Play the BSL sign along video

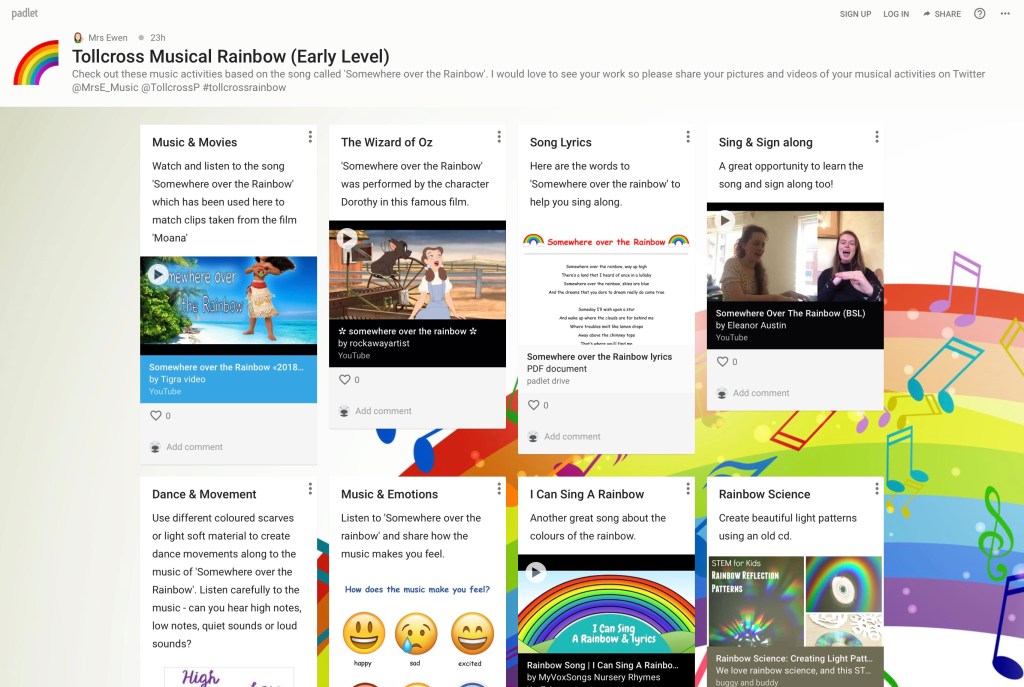click(x=725, y=220)
